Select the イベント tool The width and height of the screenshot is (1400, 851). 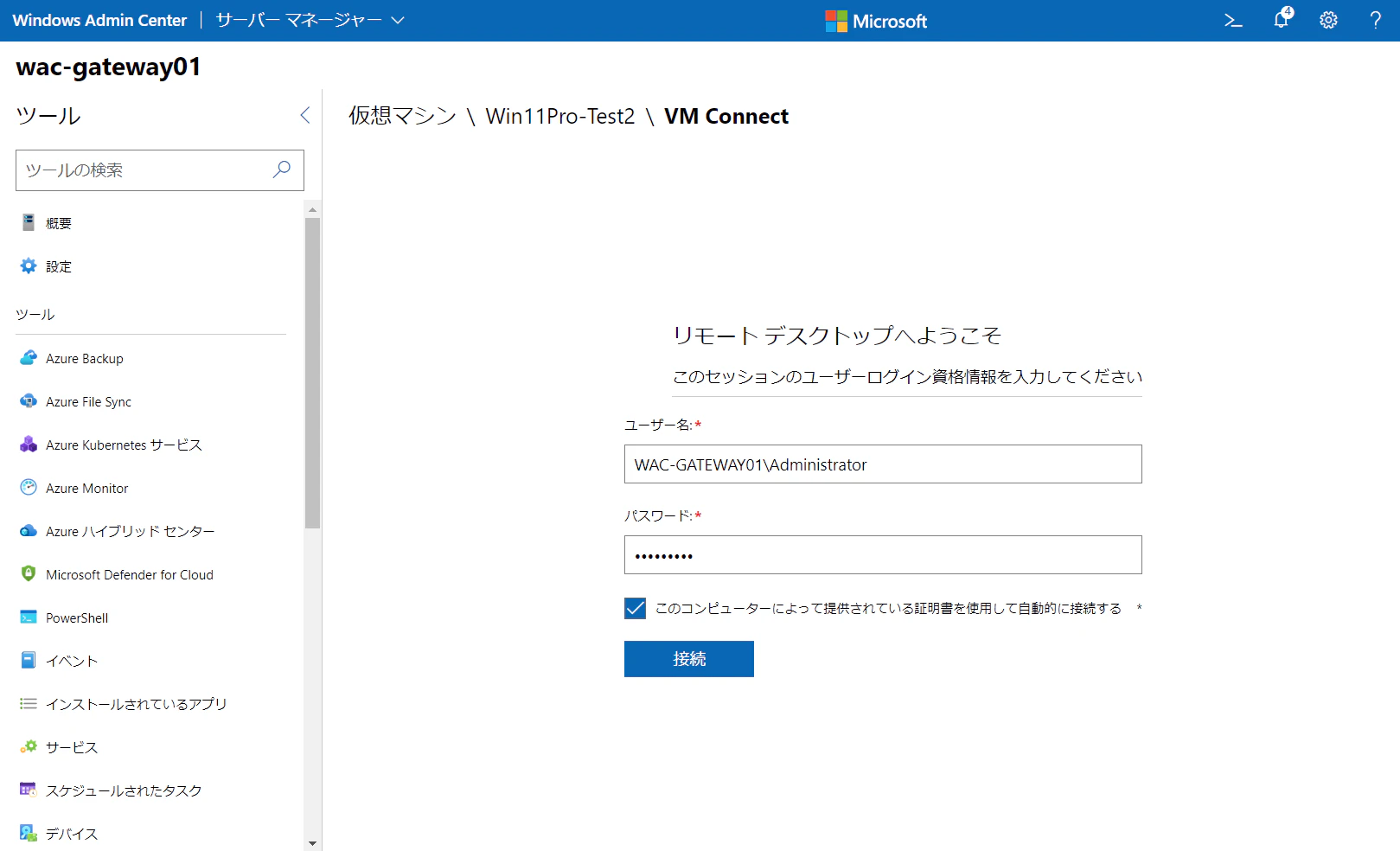coord(72,661)
